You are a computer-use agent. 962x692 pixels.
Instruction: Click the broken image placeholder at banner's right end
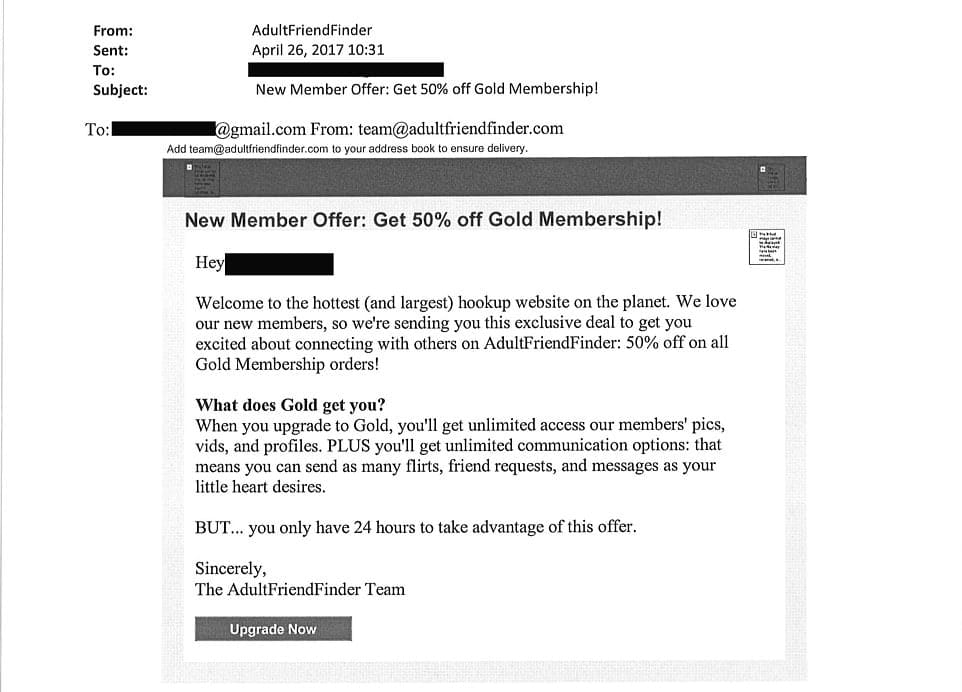point(771,177)
